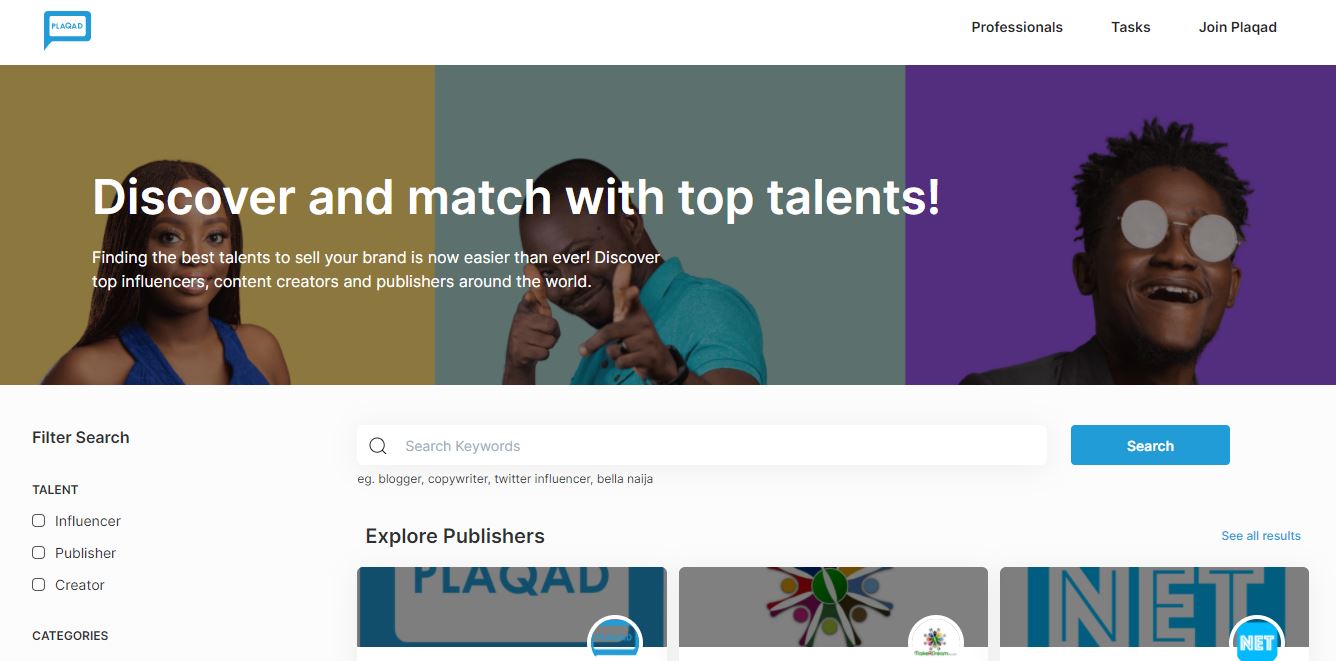Check the Publisher talent filter
The height and width of the screenshot is (661, 1336).
click(39, 553)
